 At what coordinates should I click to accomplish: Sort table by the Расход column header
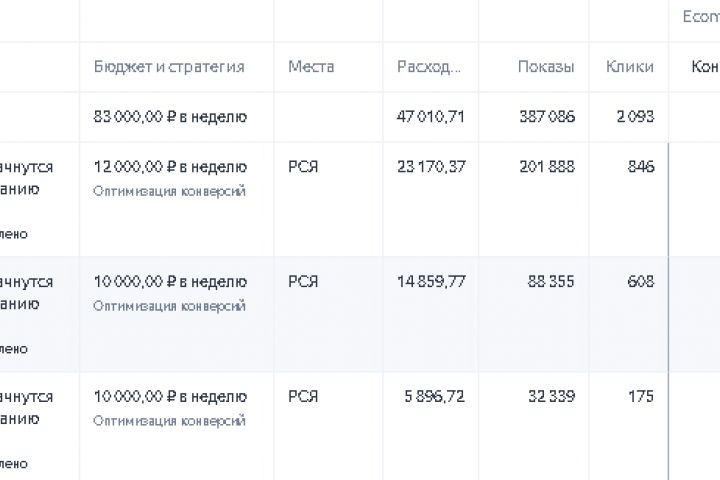(x=428, y=67)
